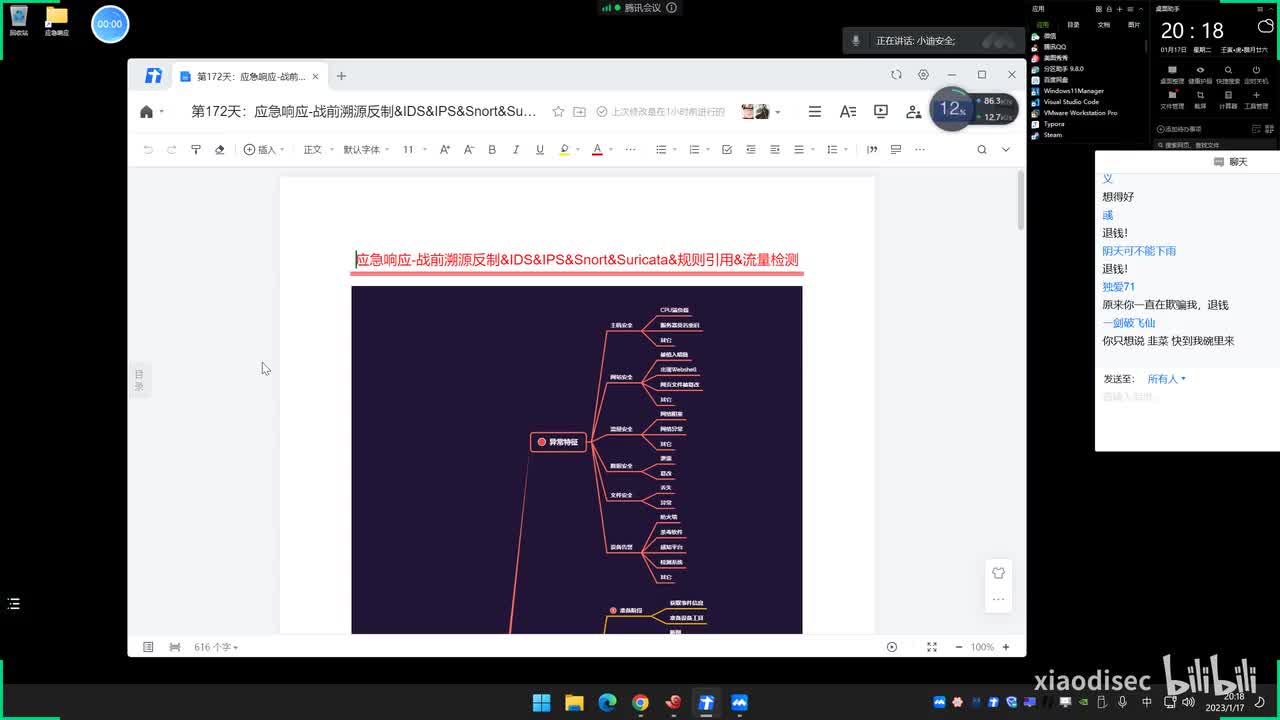
Task: Expand the insert menu dropdown
Action: tap(264, 150)
